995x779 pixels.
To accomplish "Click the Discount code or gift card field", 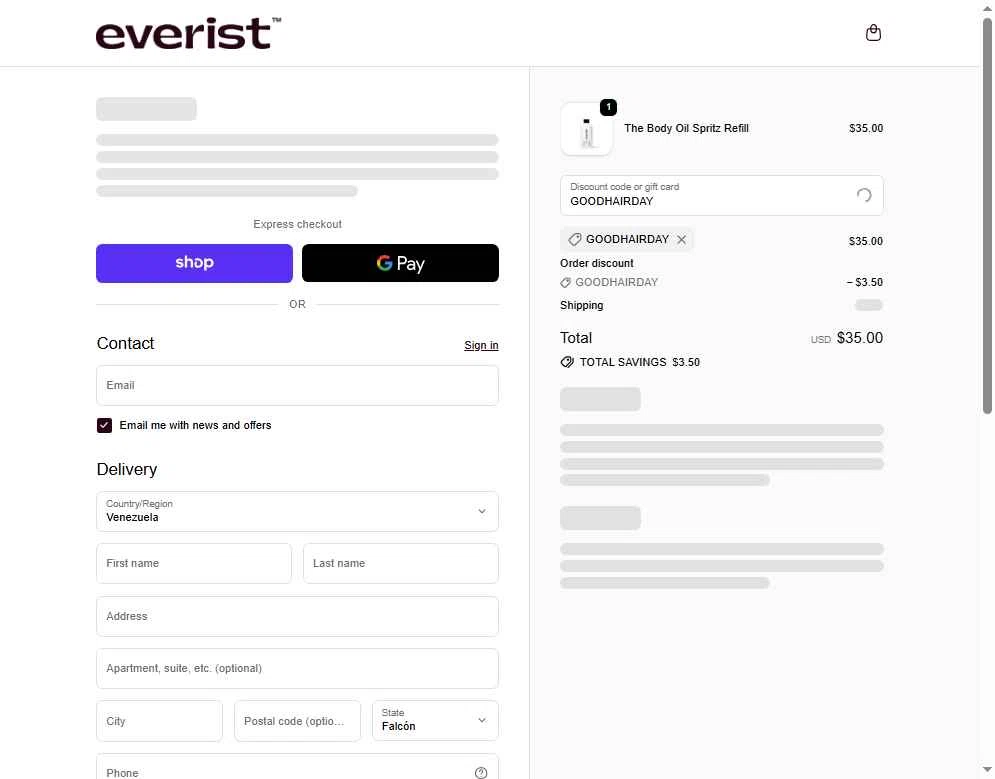I will point(722,195).
